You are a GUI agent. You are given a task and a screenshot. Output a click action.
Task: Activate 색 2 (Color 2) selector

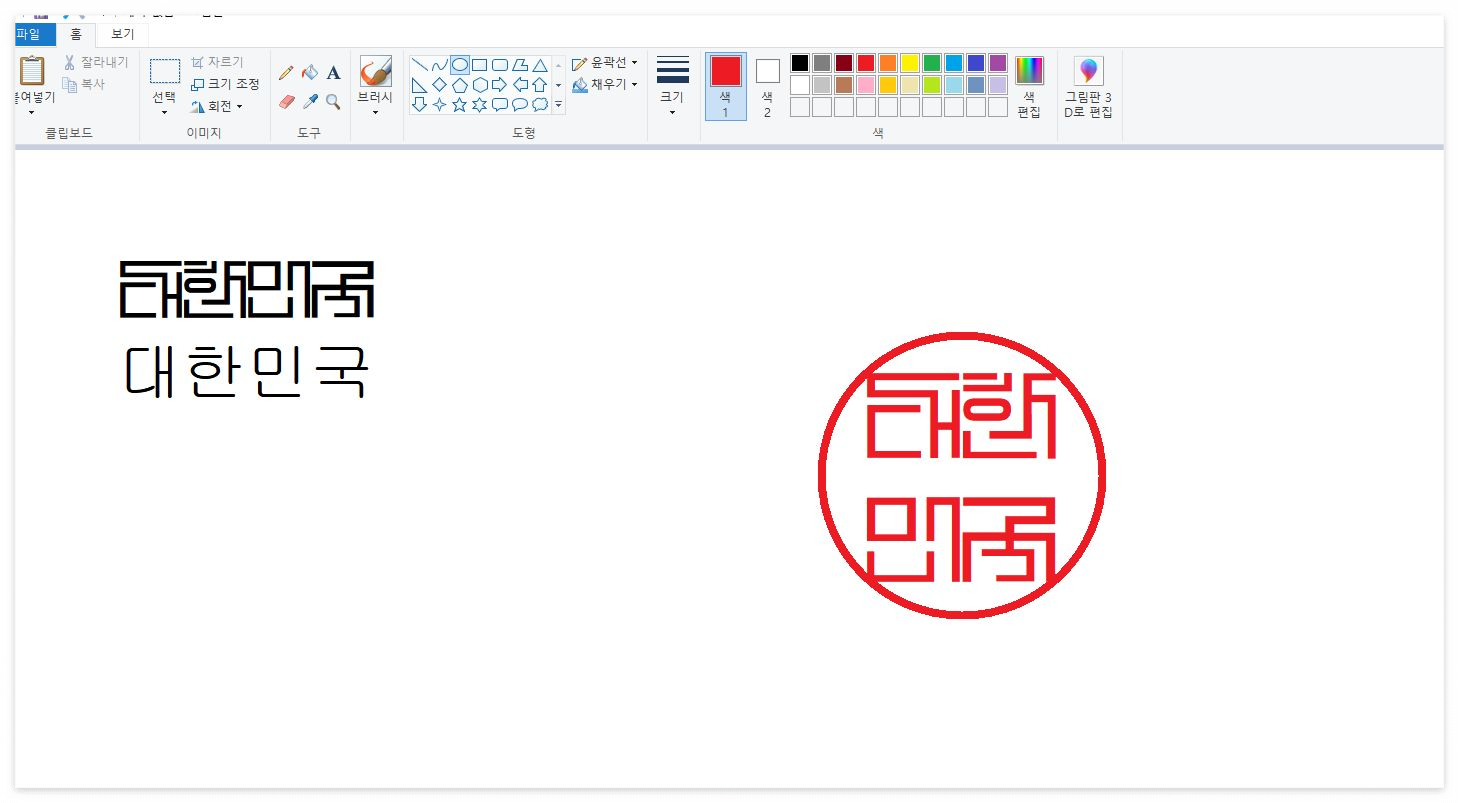[x=767, y=87]
